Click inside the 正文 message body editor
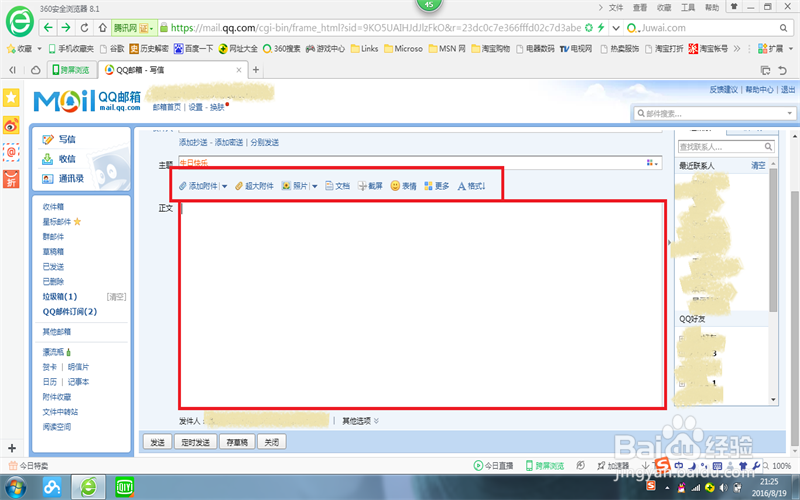Screen dimensions: 800x500 [x=421, y=305]
